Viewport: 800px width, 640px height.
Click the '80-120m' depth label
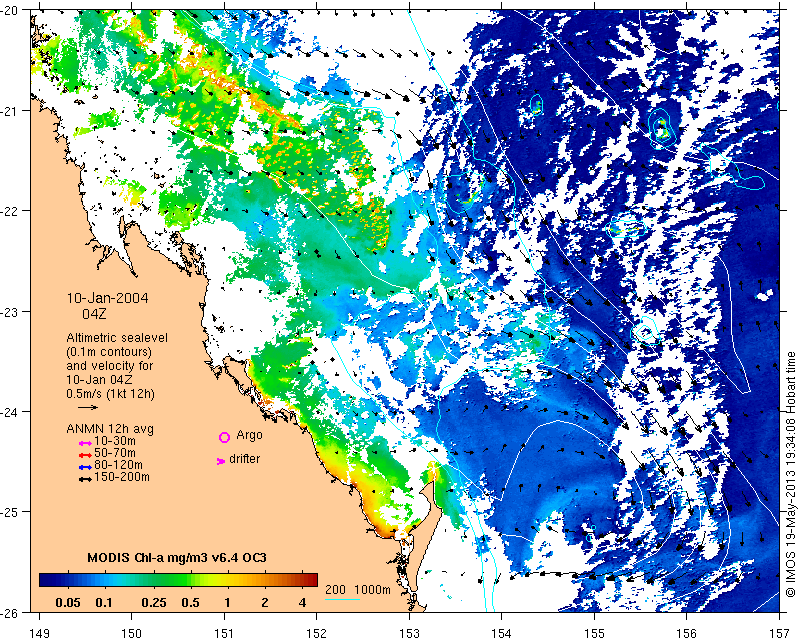pos(118,465)
